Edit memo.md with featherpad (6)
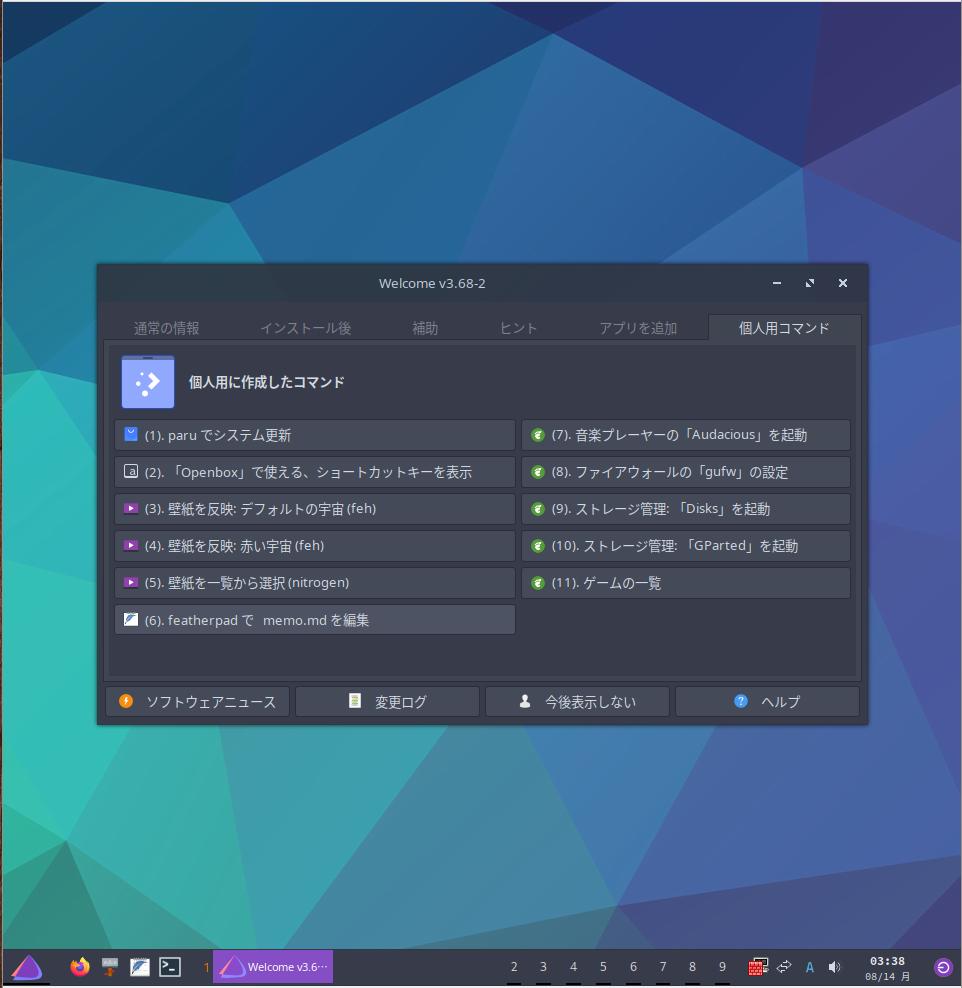This screenshot has height=988, width=962. [x=315, y=620]
